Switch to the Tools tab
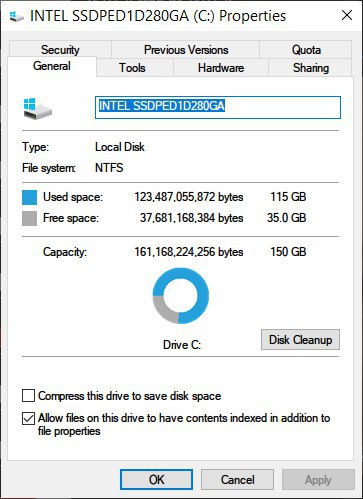The height and width of the screenshot is (499, 363). [132, 68]
